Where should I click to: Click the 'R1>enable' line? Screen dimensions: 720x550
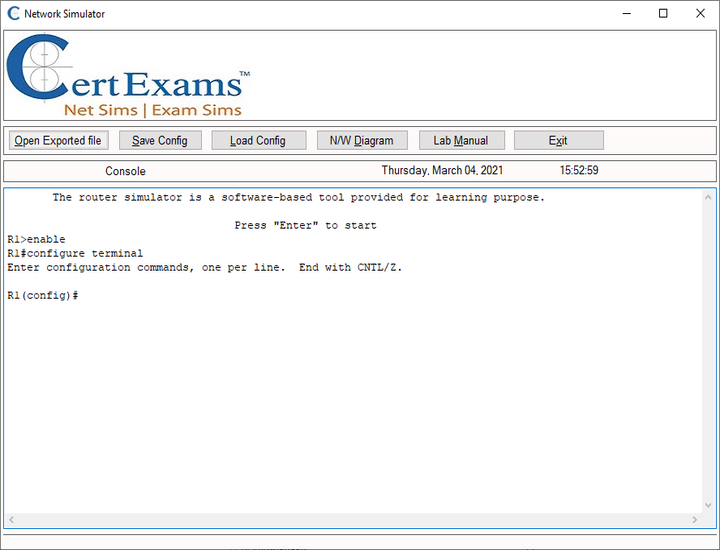36,239
